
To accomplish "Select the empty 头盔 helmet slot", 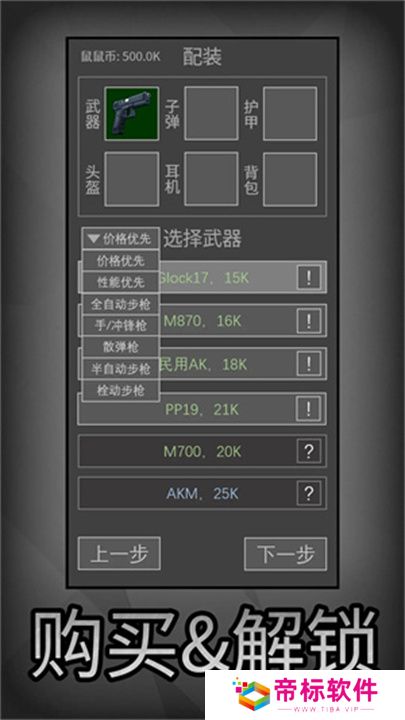I will [x=132, y=179].
